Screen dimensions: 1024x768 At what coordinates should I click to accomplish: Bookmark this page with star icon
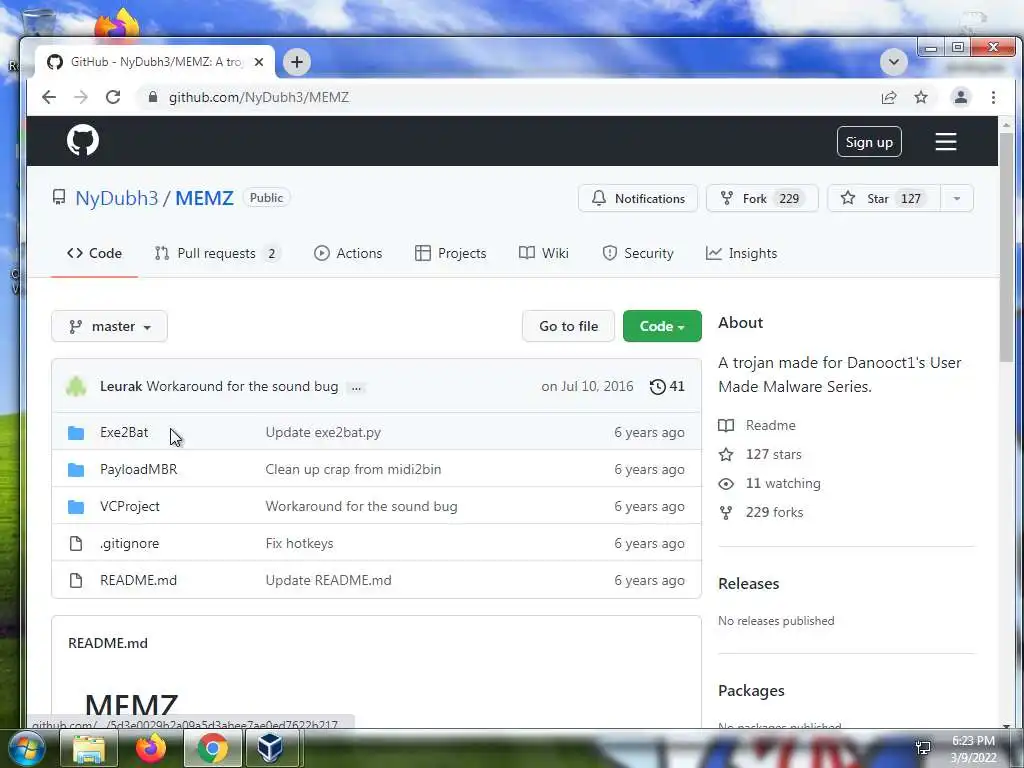tap(921, 97)
